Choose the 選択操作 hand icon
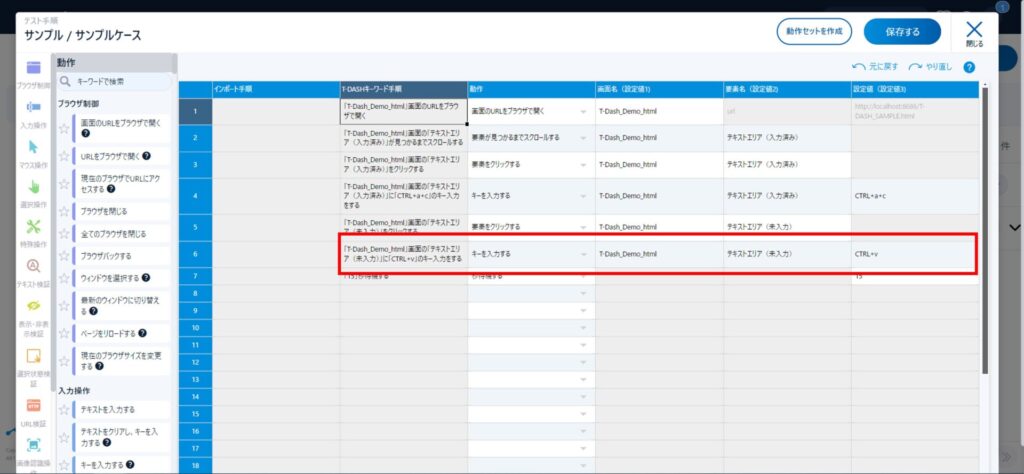1024x474 pixels. click(33, 187)
